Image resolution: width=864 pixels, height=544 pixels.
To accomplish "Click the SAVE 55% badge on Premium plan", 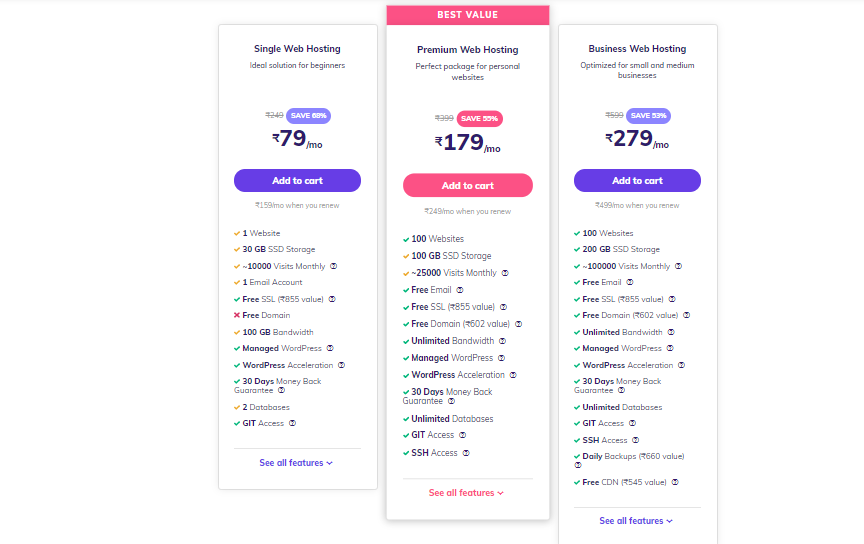I will 479,119.
